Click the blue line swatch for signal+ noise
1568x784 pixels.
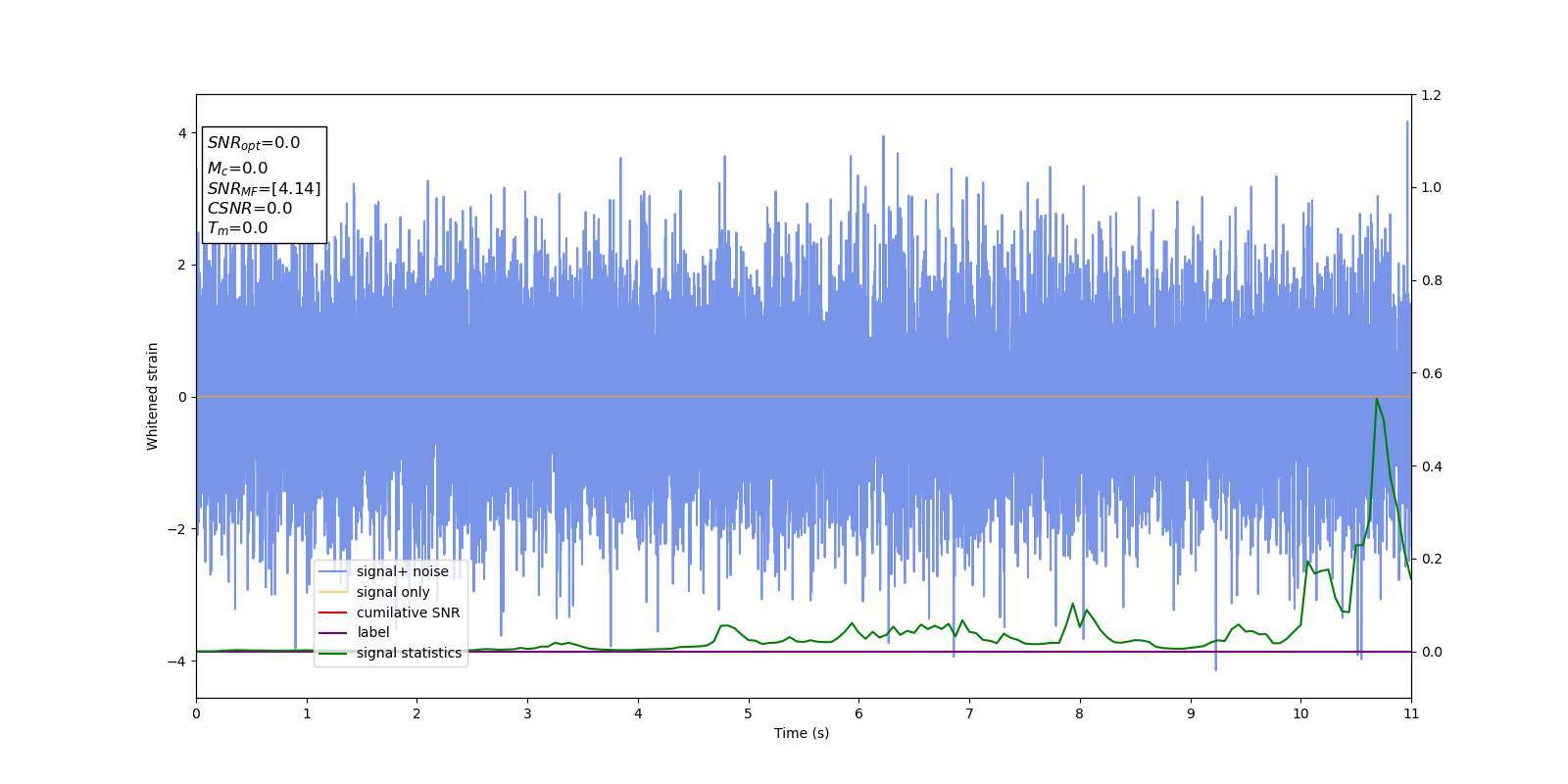[333, 572]
